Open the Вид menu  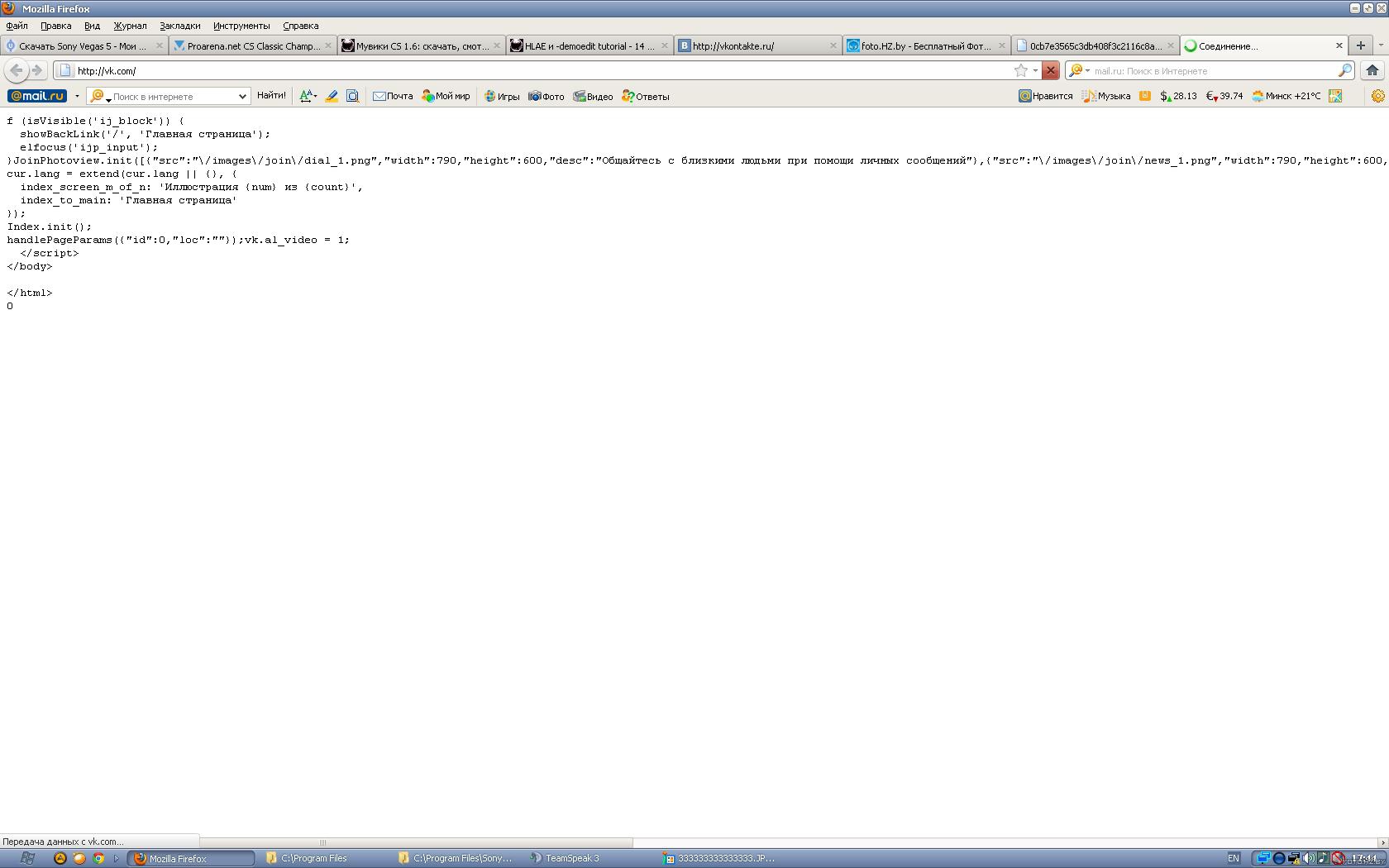92,26
